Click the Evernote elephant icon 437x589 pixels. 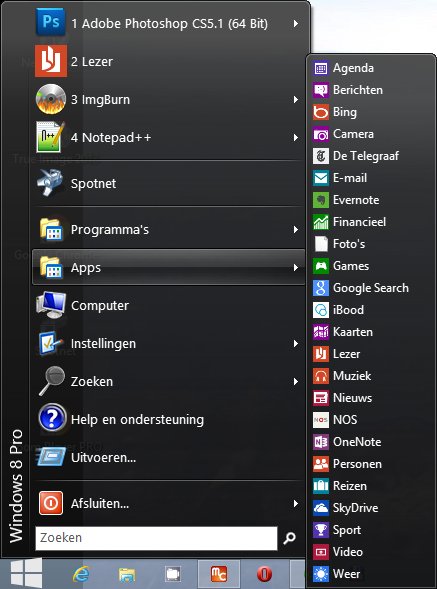[321, 200]
